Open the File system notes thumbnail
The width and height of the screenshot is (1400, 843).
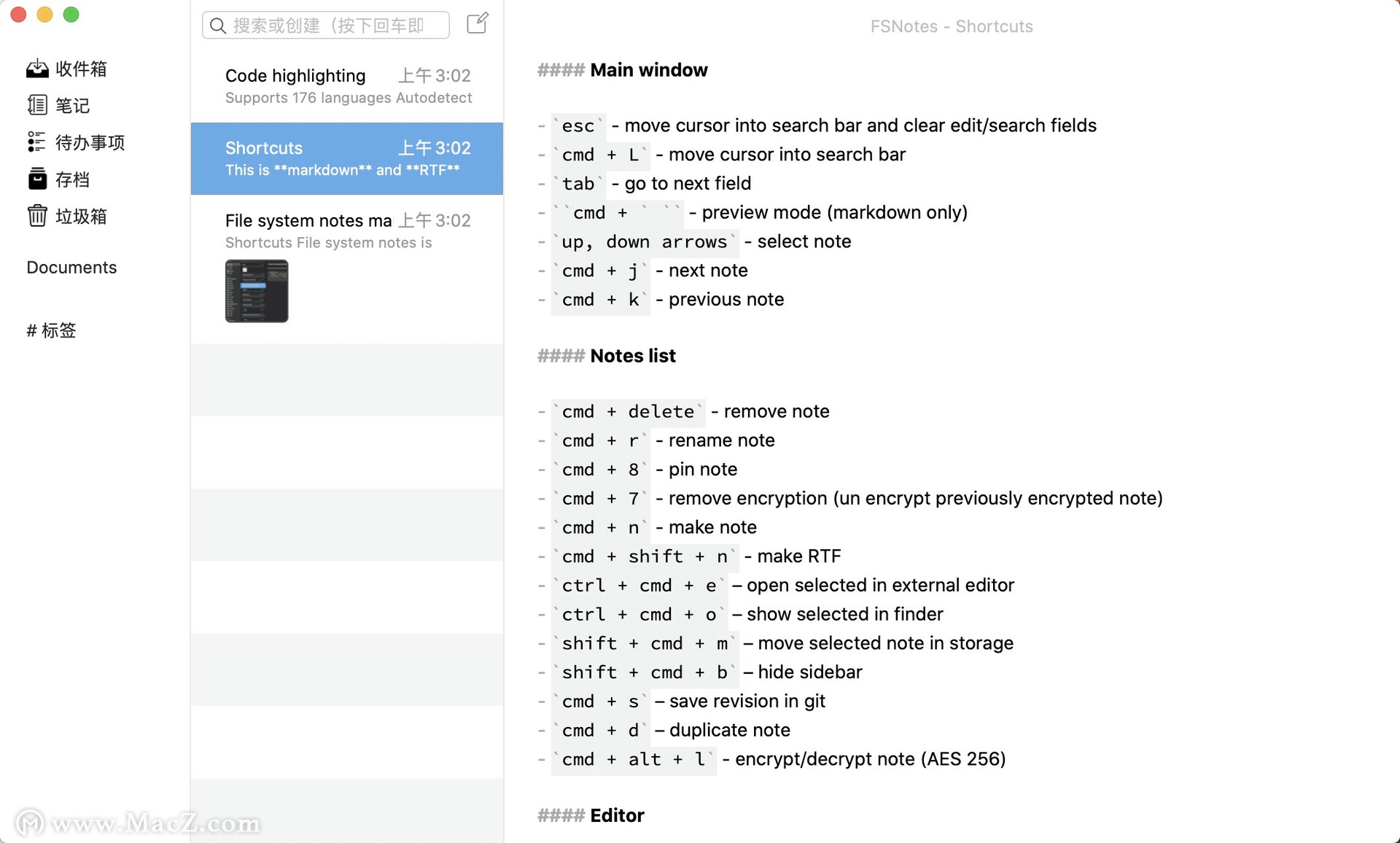pos(256,291)
